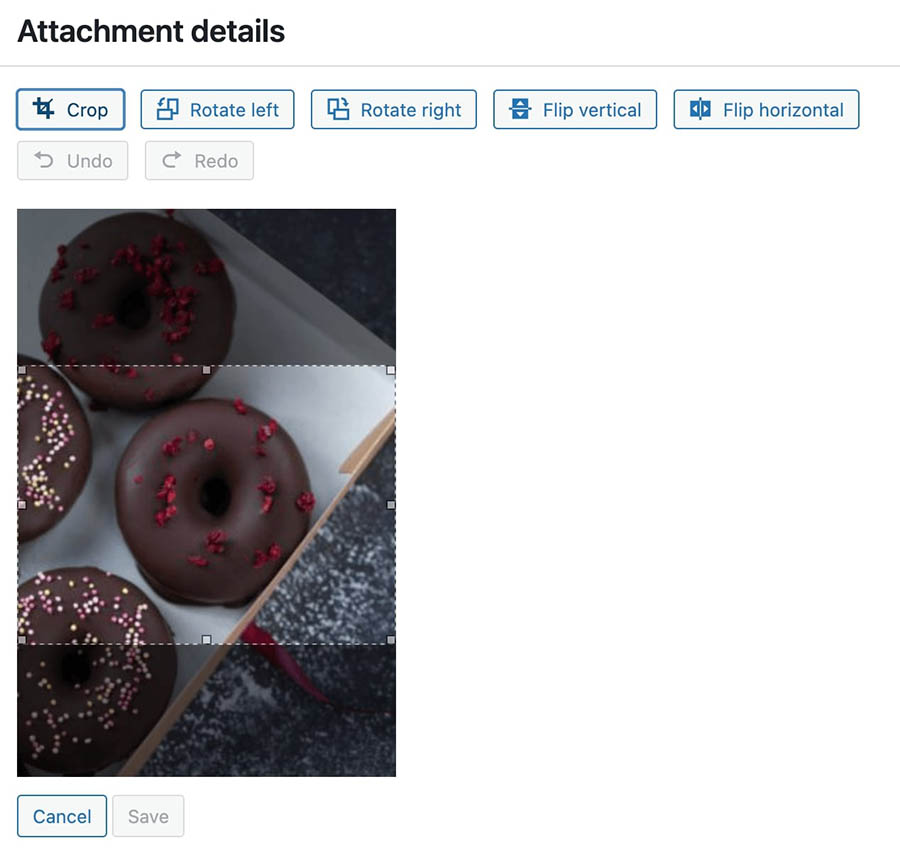Cancel the image editing

tap(62, 816)
